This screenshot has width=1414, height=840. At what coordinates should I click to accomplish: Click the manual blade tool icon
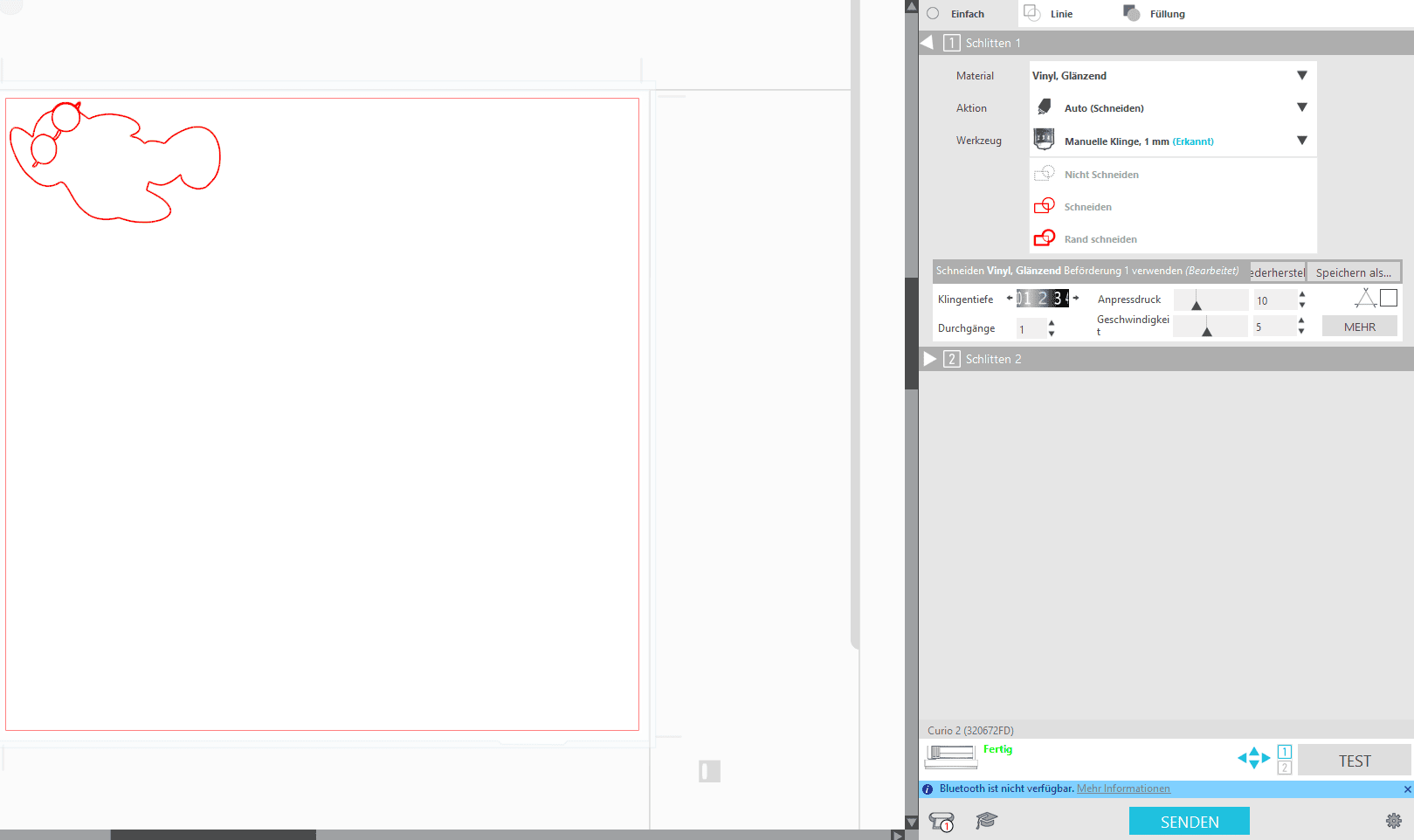(1044, 140)
